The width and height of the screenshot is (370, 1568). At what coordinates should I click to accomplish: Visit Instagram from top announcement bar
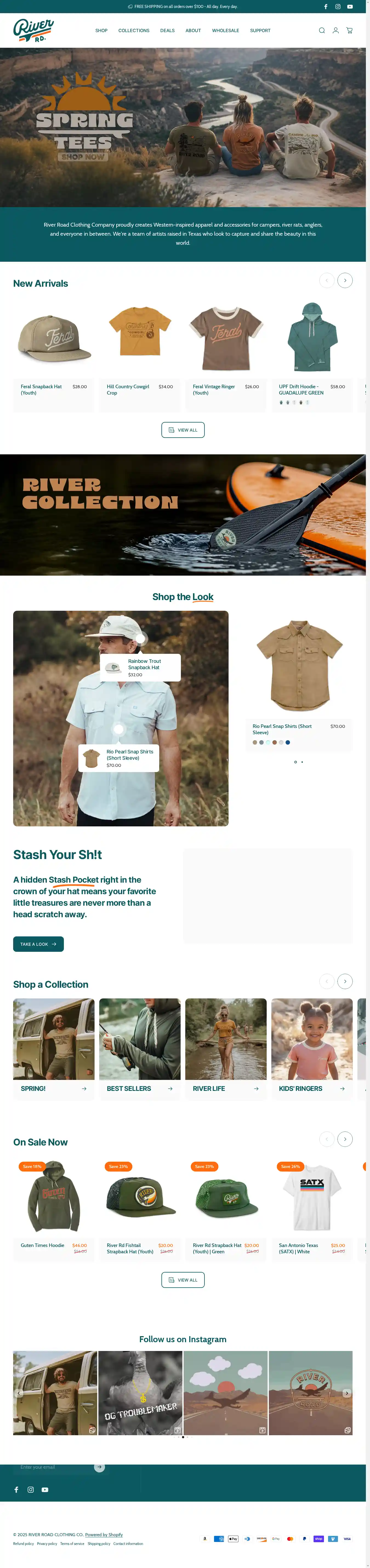338,7
